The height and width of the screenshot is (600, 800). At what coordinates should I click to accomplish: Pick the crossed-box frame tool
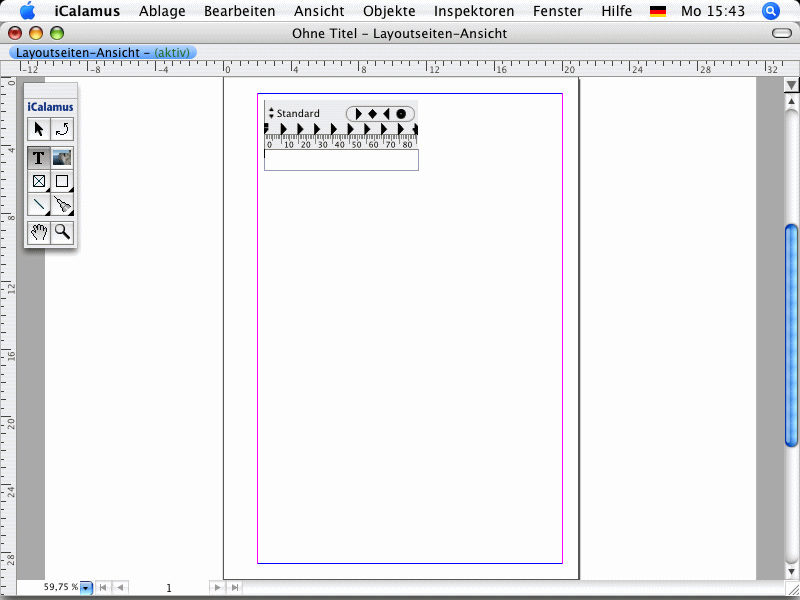[39, 182]
